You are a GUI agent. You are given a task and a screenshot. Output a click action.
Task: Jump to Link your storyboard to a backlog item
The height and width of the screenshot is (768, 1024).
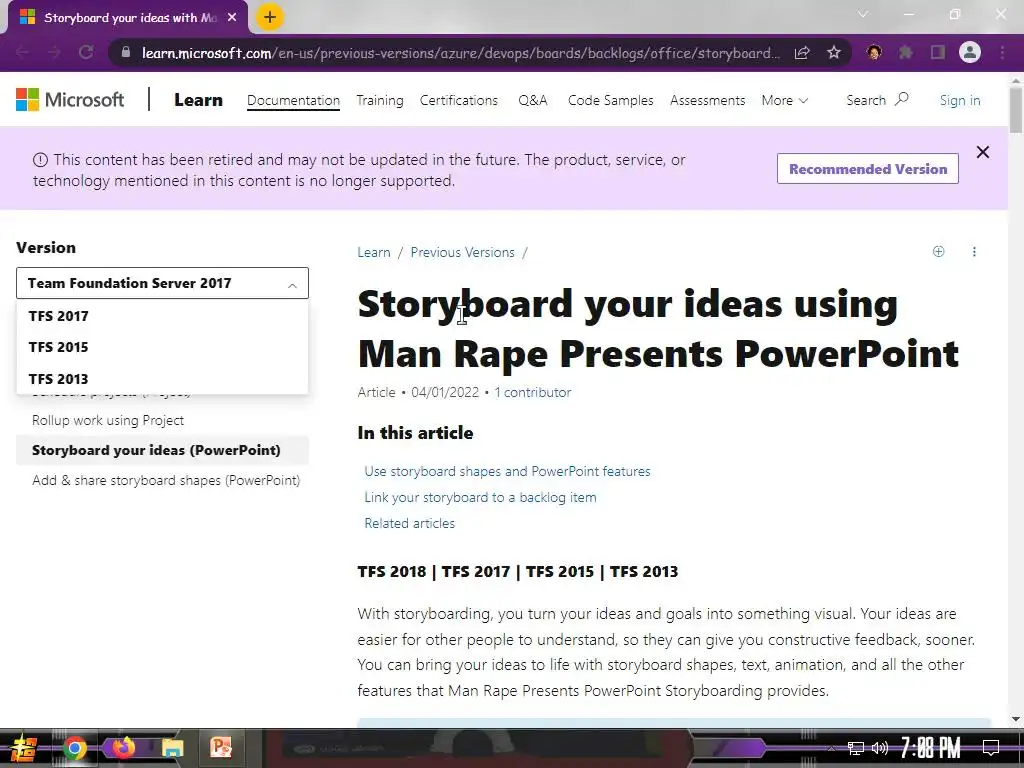tap(480, 498)
